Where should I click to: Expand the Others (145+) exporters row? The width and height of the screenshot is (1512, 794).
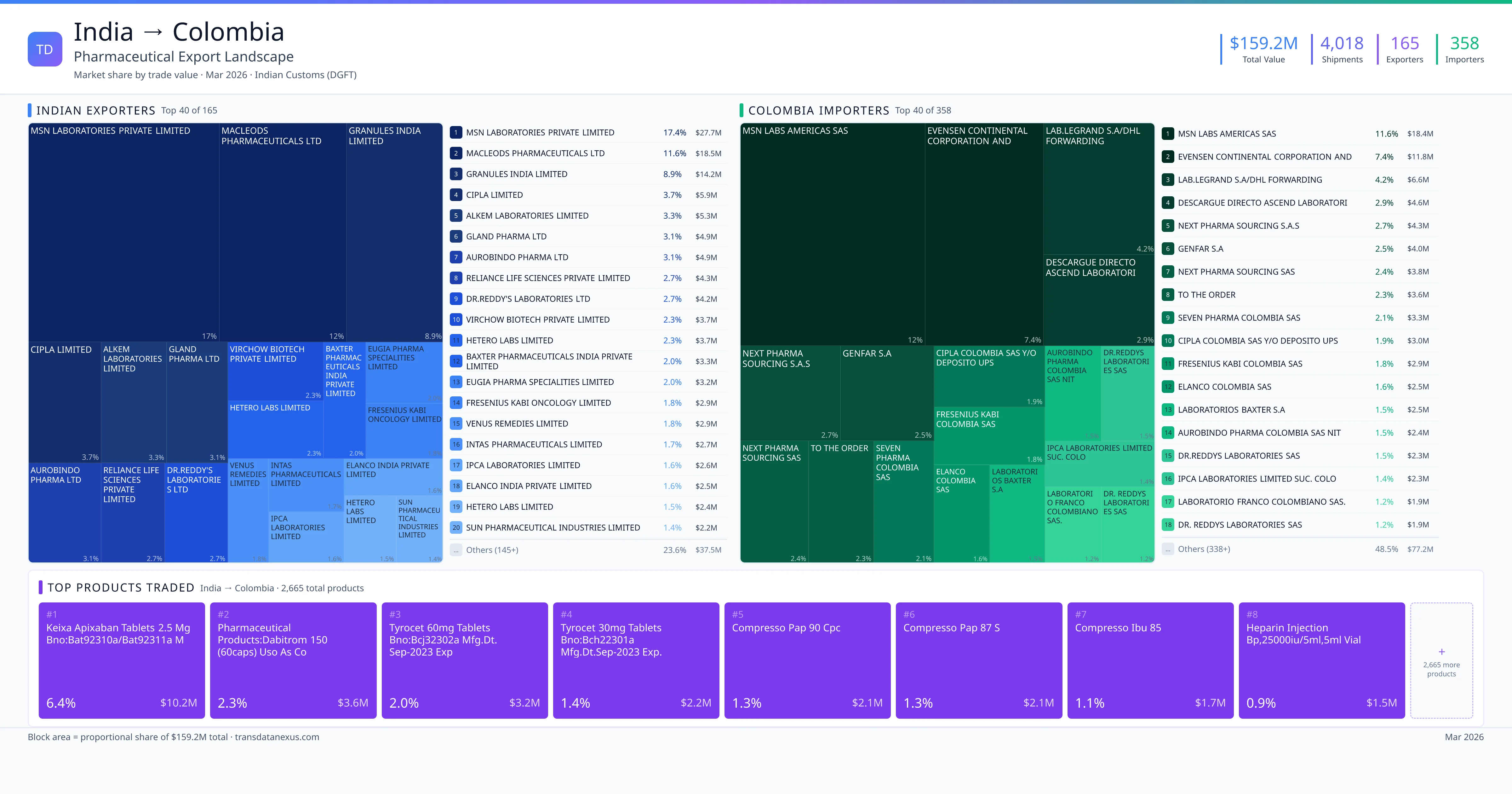tap(492, 550)
